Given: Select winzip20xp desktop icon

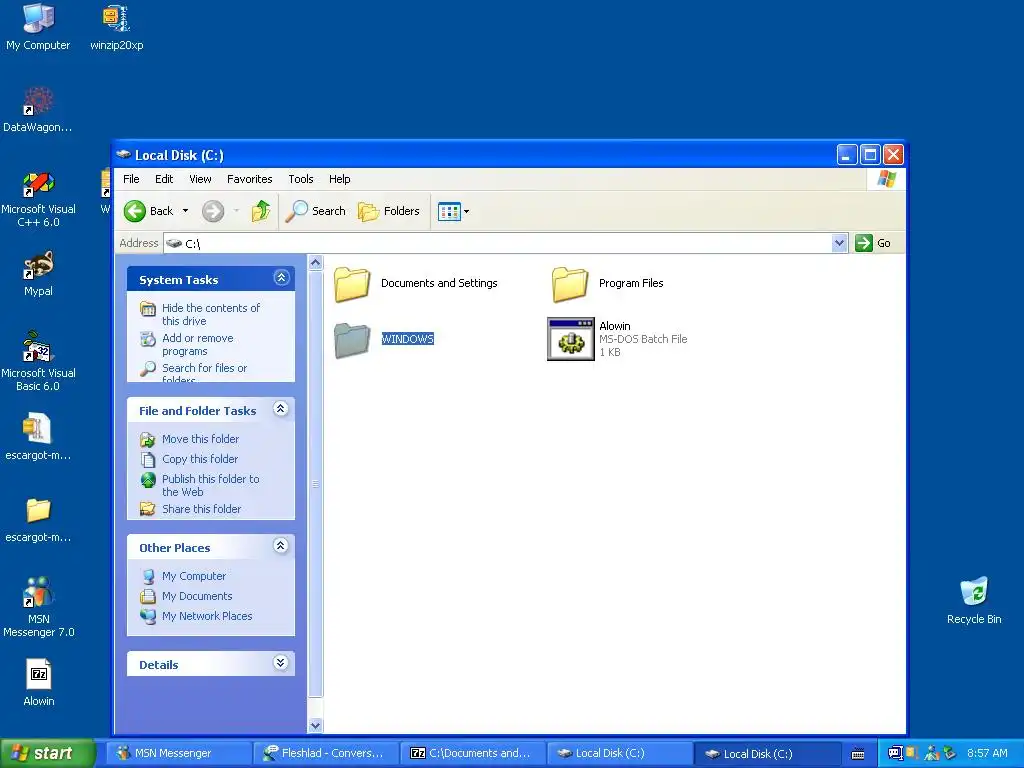Looking at the screenshot, I should pyautogui.click(x=116, y=27).
